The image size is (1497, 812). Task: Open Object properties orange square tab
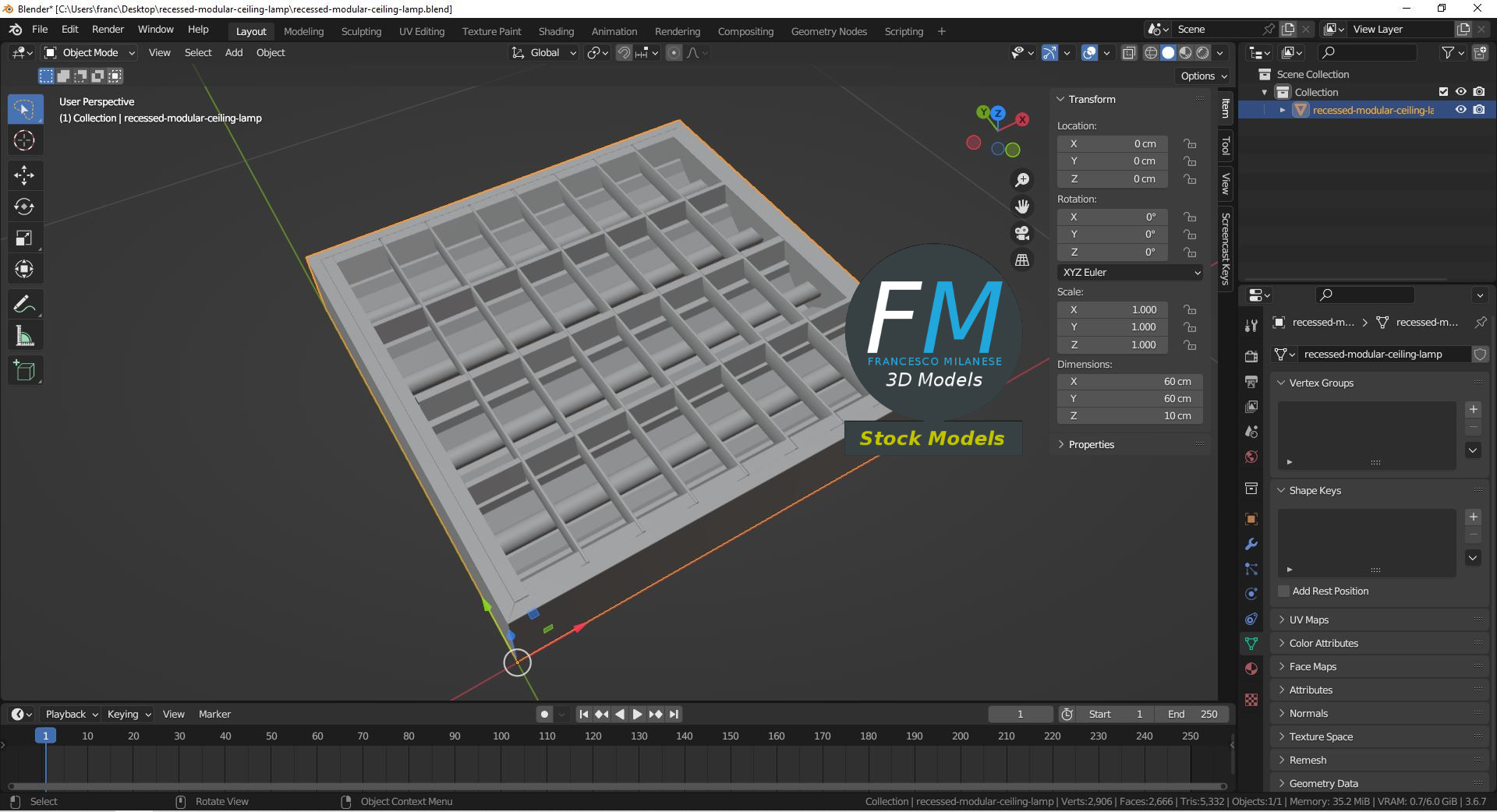1251,519
